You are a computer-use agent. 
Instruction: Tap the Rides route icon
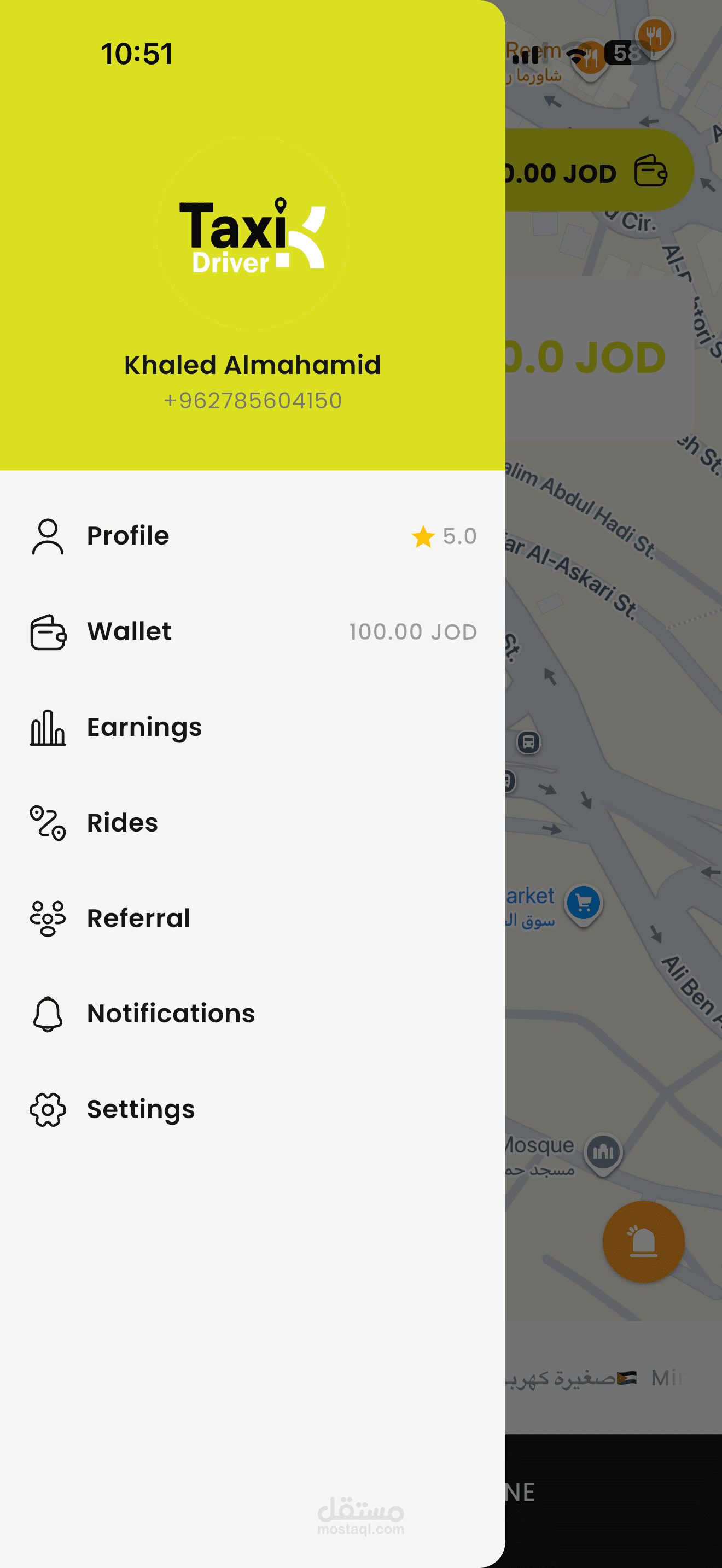(x=48, y=823)
